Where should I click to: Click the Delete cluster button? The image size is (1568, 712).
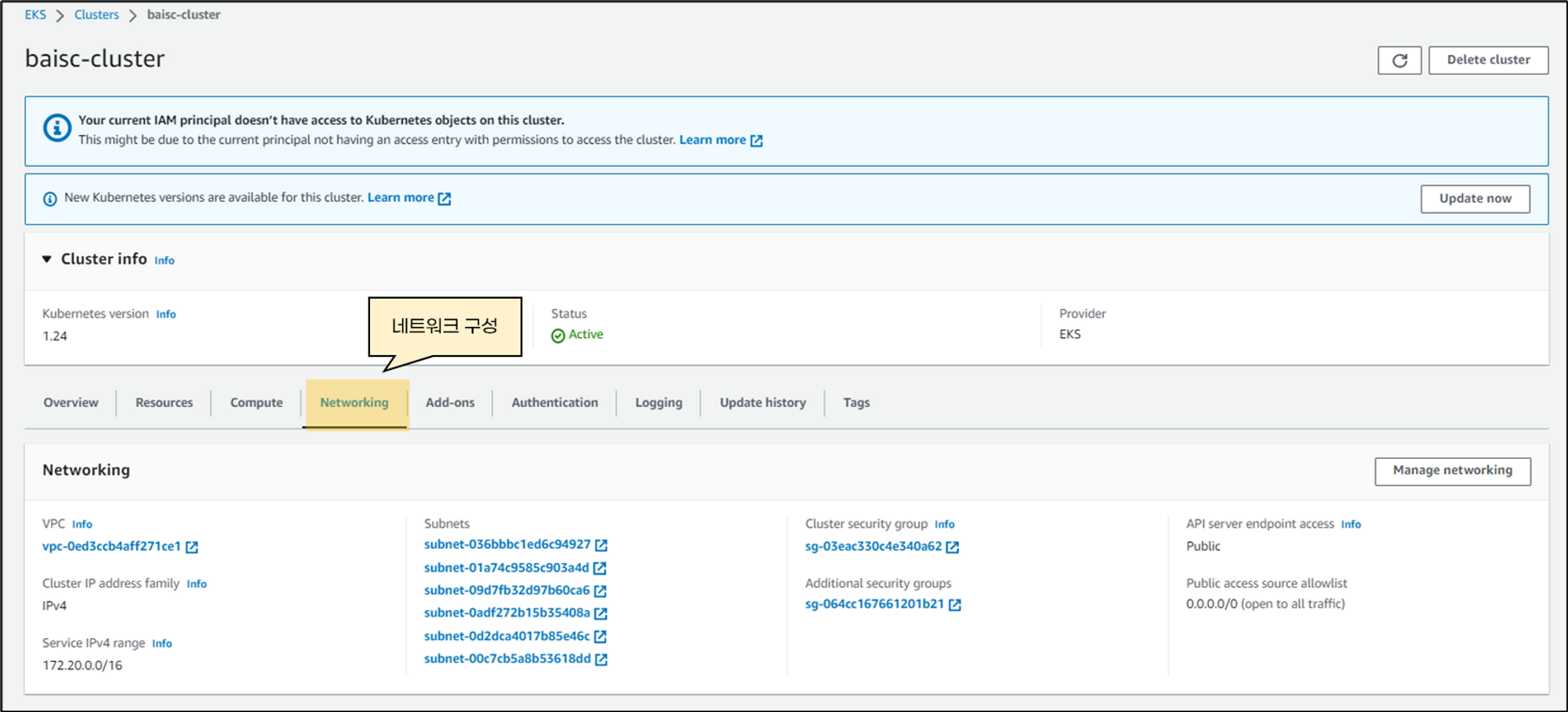1488,60
